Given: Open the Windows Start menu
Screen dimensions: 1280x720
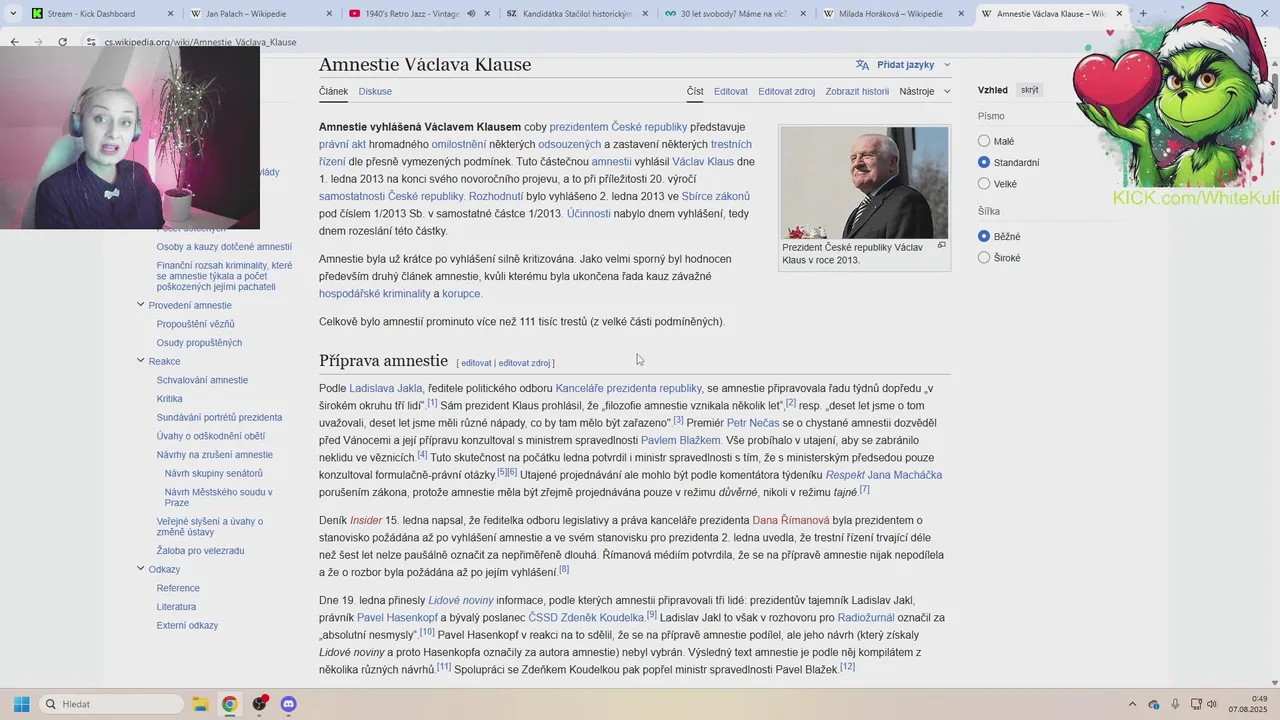Looking at the screenshot, I should [21, 704].
